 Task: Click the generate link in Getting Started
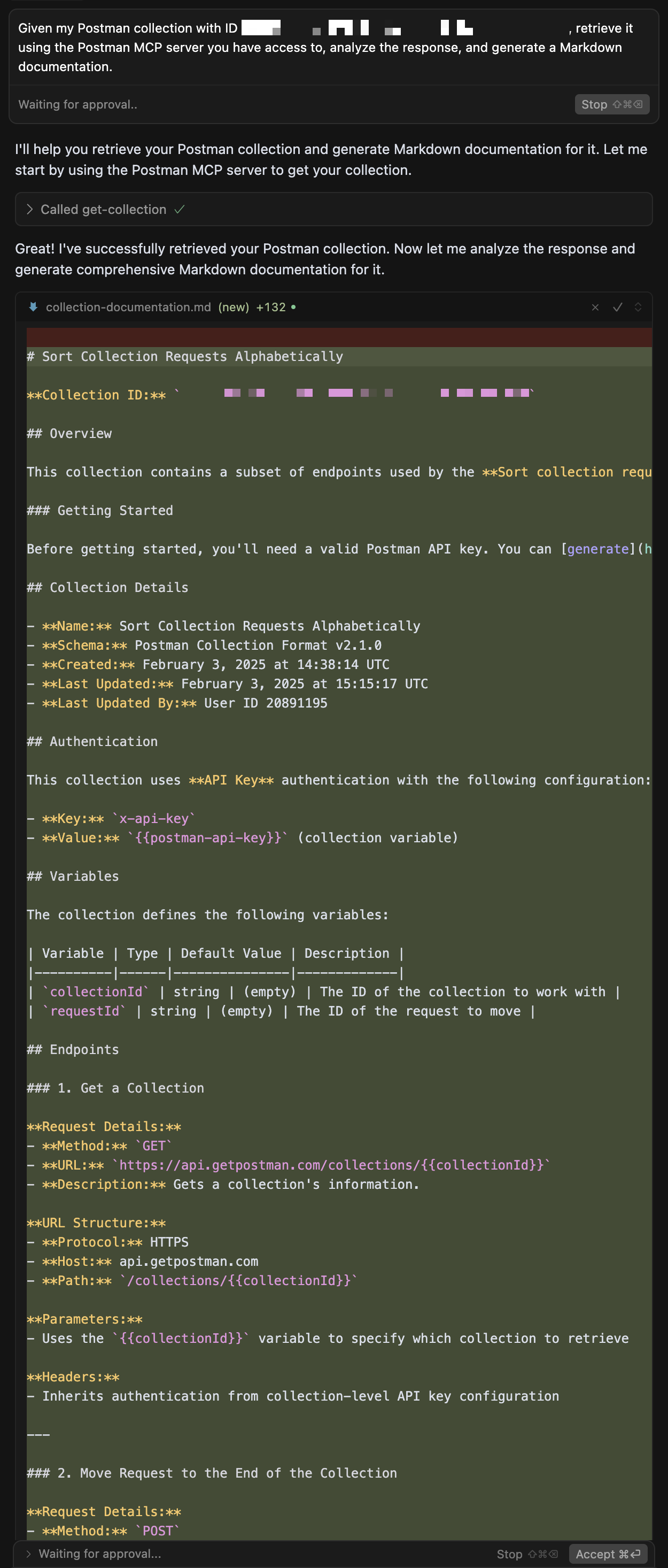597,549
